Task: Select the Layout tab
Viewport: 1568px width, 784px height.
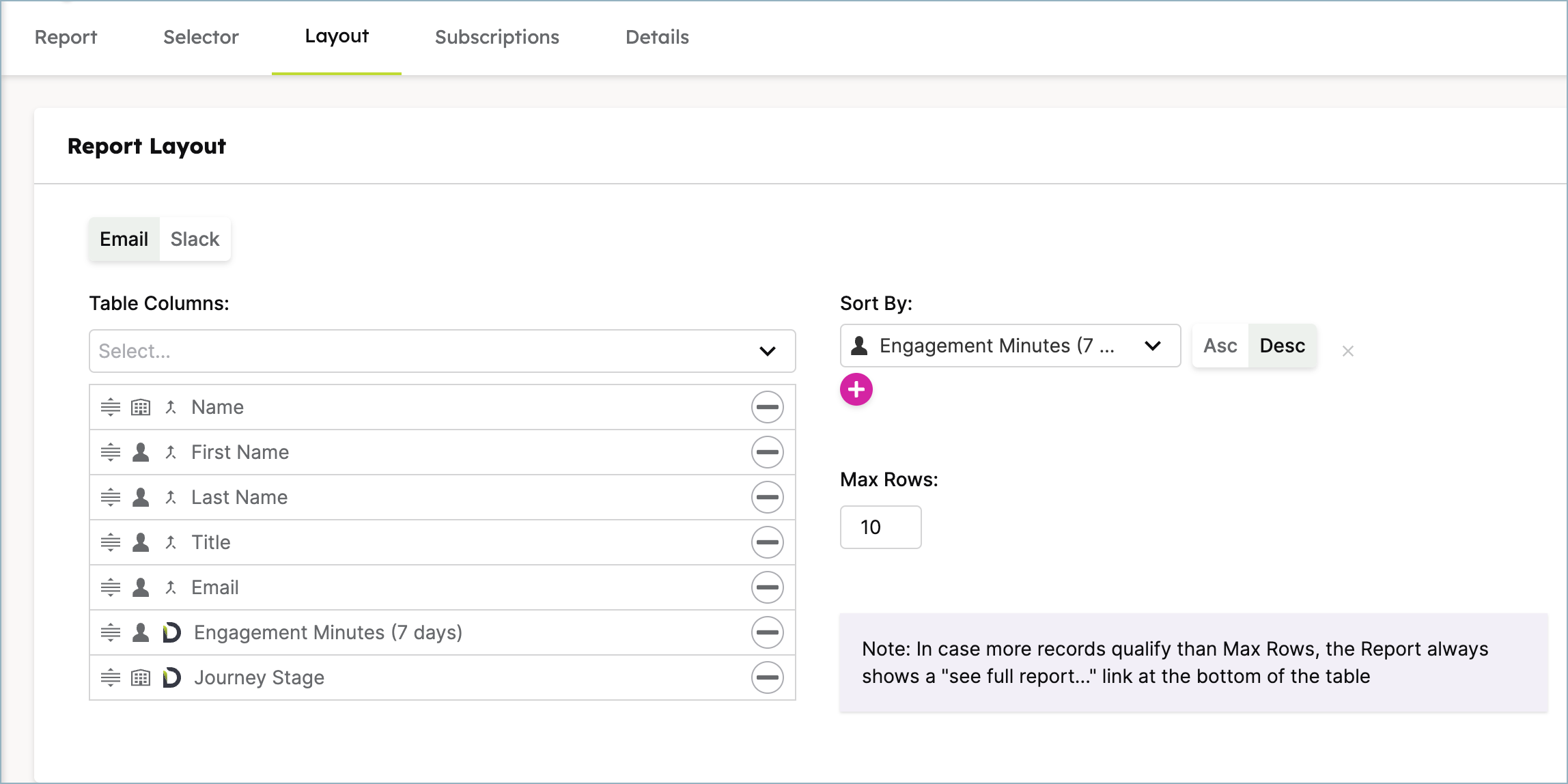Action: tap(337, 37)
